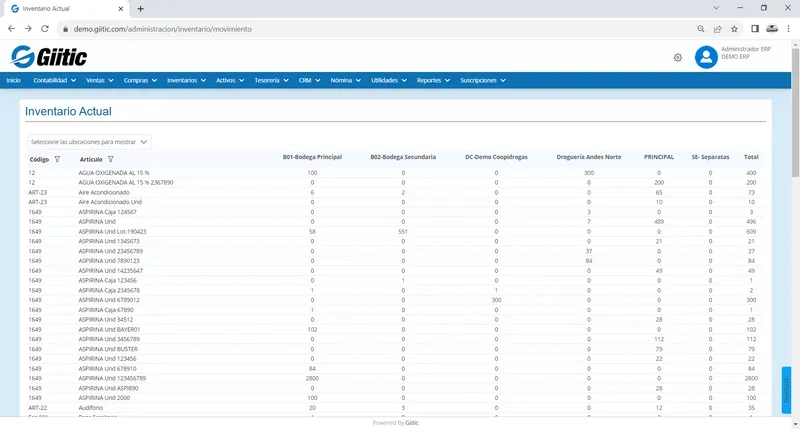Filter by Código column funnel icon
The width and height of the screenshot is (800, 429).
tap(57, 159)
